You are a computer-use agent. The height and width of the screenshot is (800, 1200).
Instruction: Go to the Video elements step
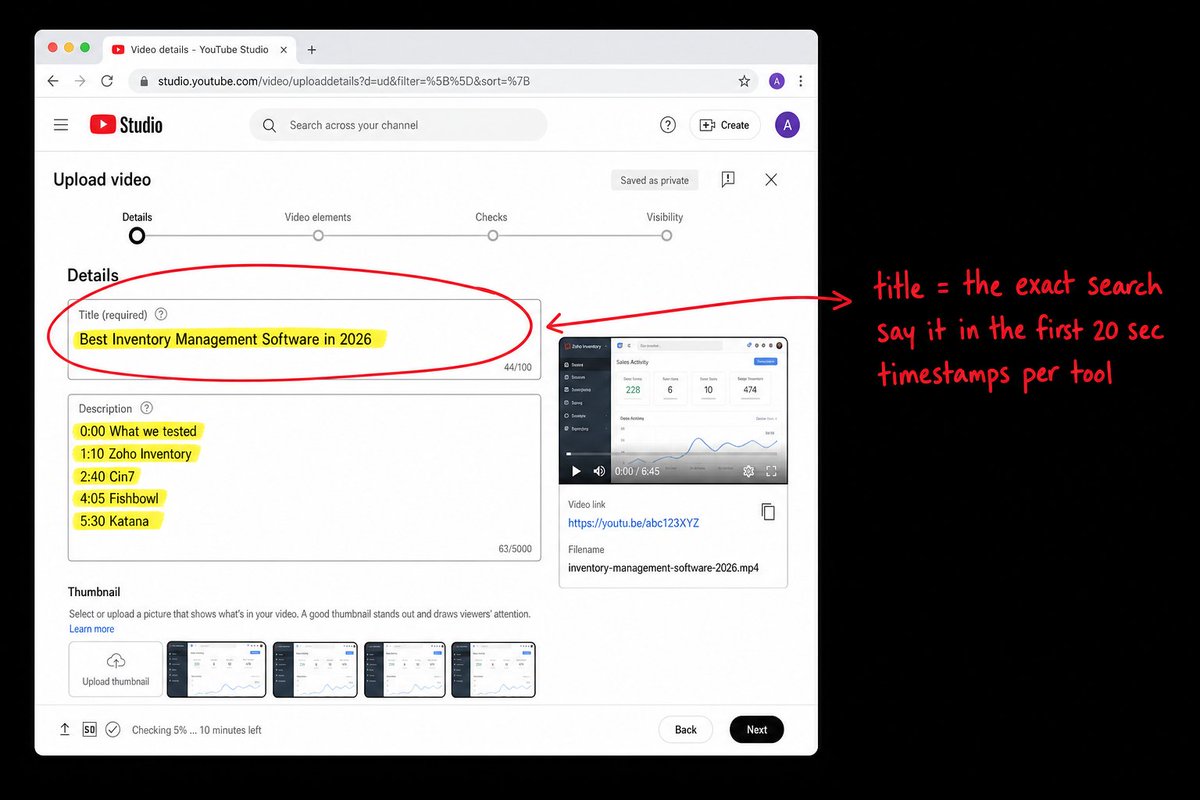click(318, 228)
